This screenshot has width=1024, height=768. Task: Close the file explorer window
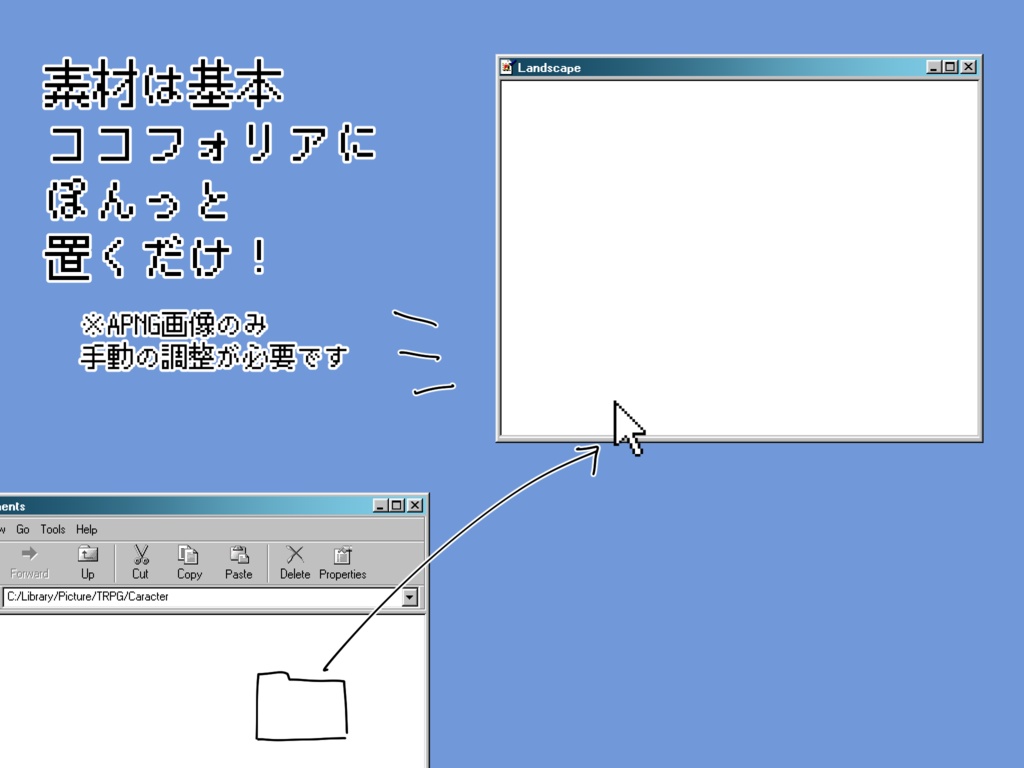pos(415,505)
